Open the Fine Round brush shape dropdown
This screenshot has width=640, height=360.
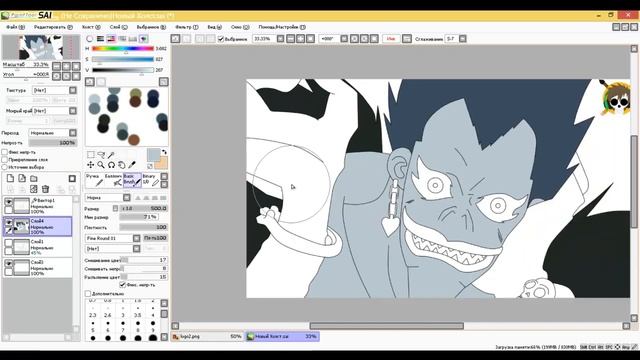[136, 238]
